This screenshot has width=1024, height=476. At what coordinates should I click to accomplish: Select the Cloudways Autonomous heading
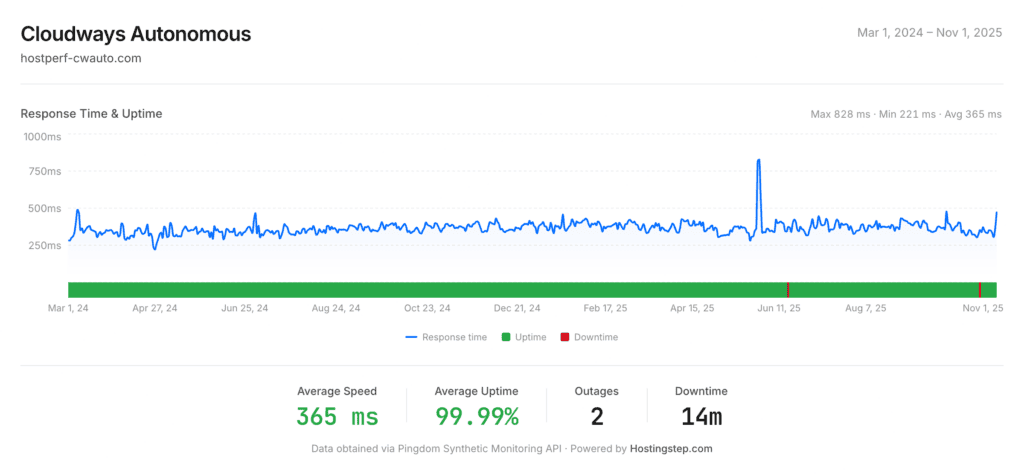click(136, 34)
